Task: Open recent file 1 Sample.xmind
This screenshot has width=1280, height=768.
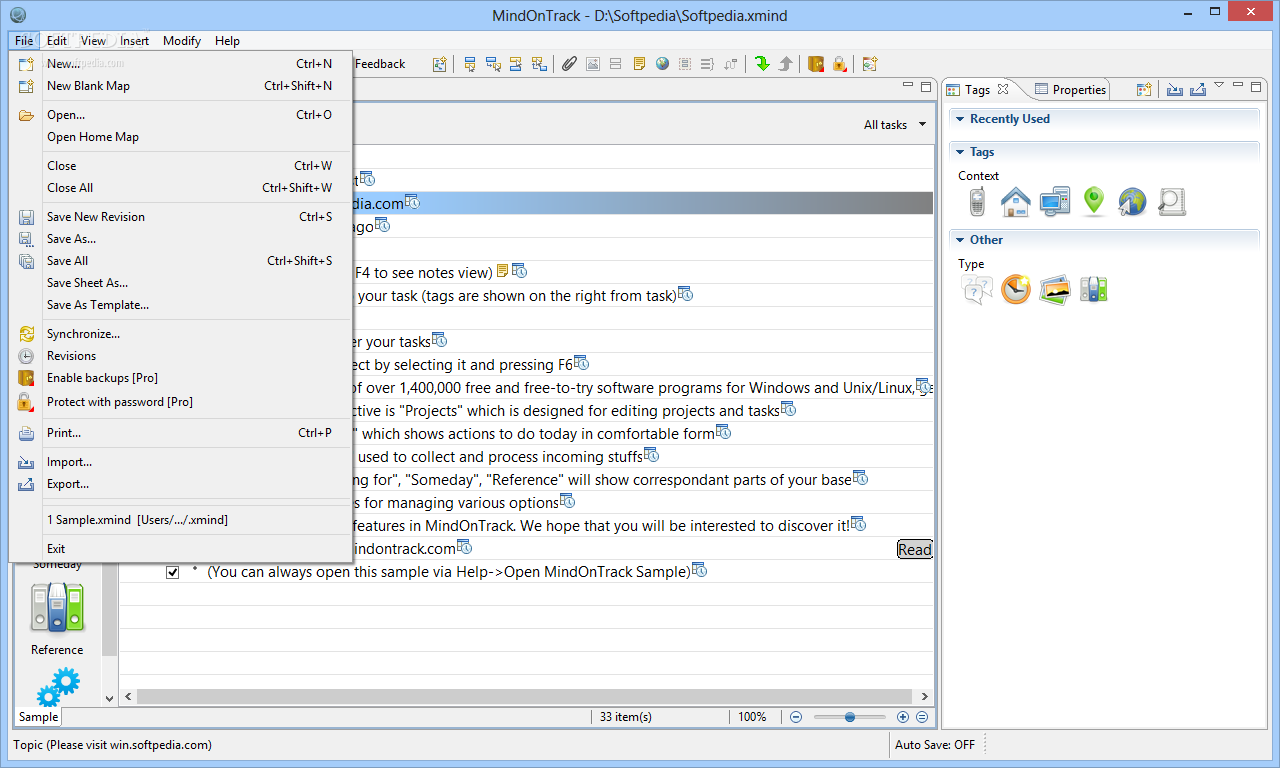Action: 181,520
